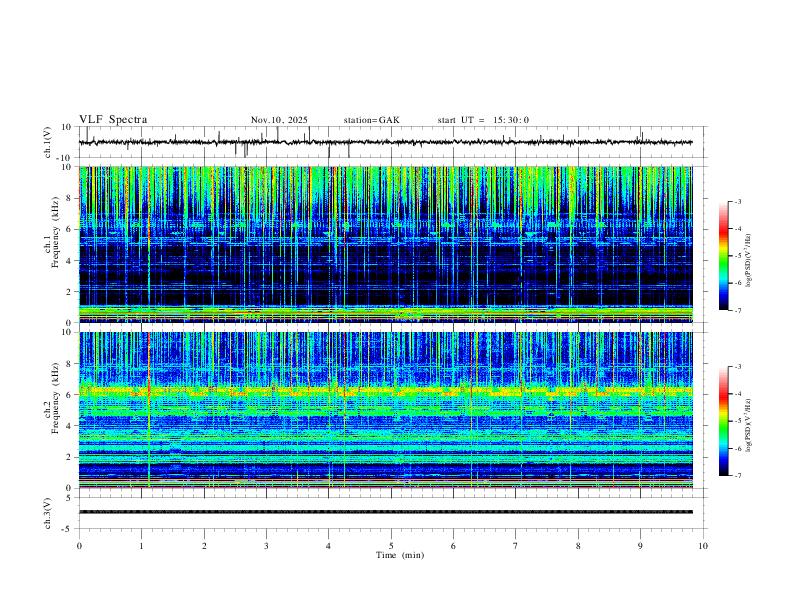Click the ch.3 black signal band

click(386, 512)
